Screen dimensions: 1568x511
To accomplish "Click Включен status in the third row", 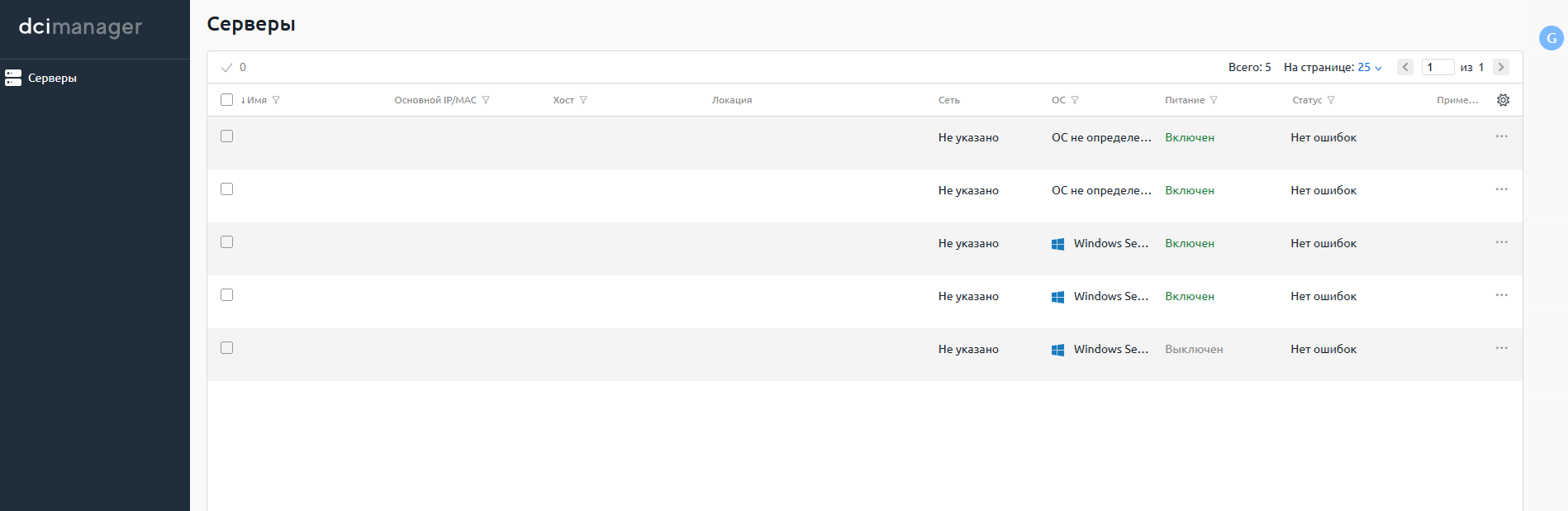I will pos(1190,244).
